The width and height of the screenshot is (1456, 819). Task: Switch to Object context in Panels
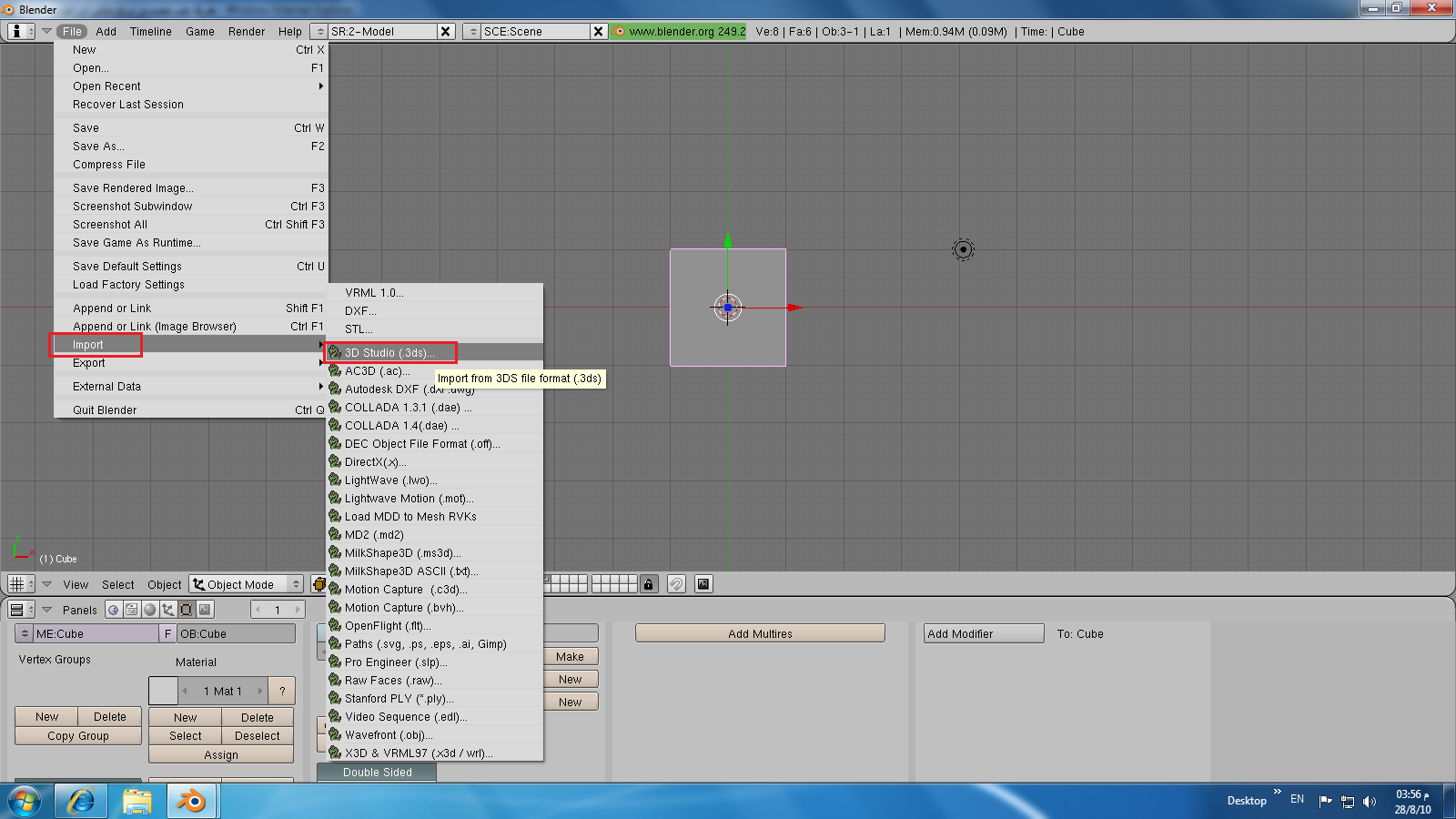pyautogui.click(x=168, y=610)
